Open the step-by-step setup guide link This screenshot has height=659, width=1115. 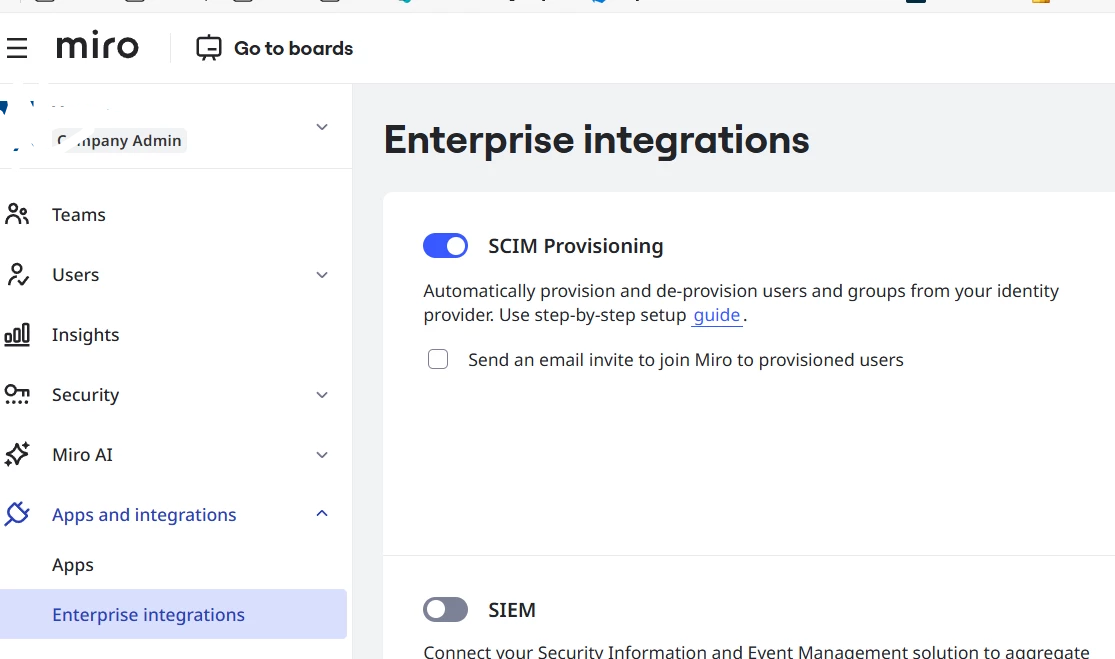pos(717,315)
